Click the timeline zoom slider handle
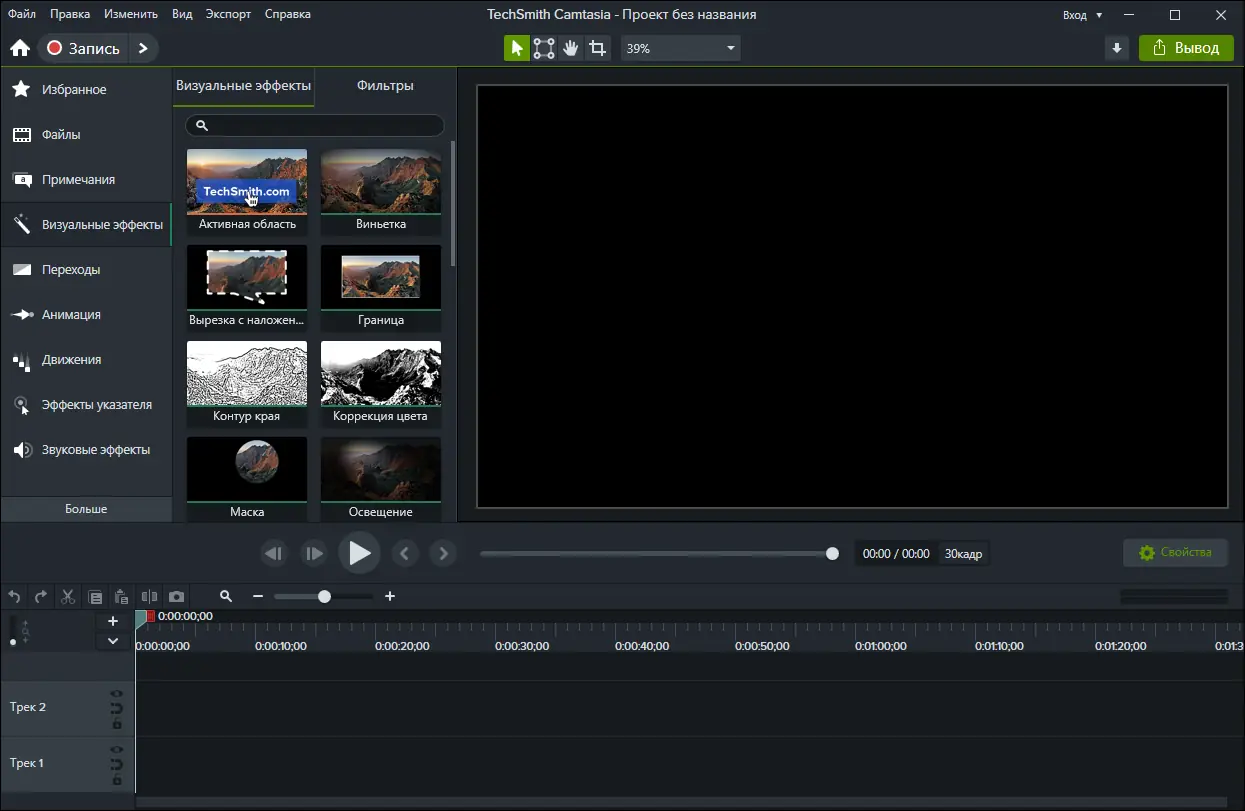 (x=324, y=597)
